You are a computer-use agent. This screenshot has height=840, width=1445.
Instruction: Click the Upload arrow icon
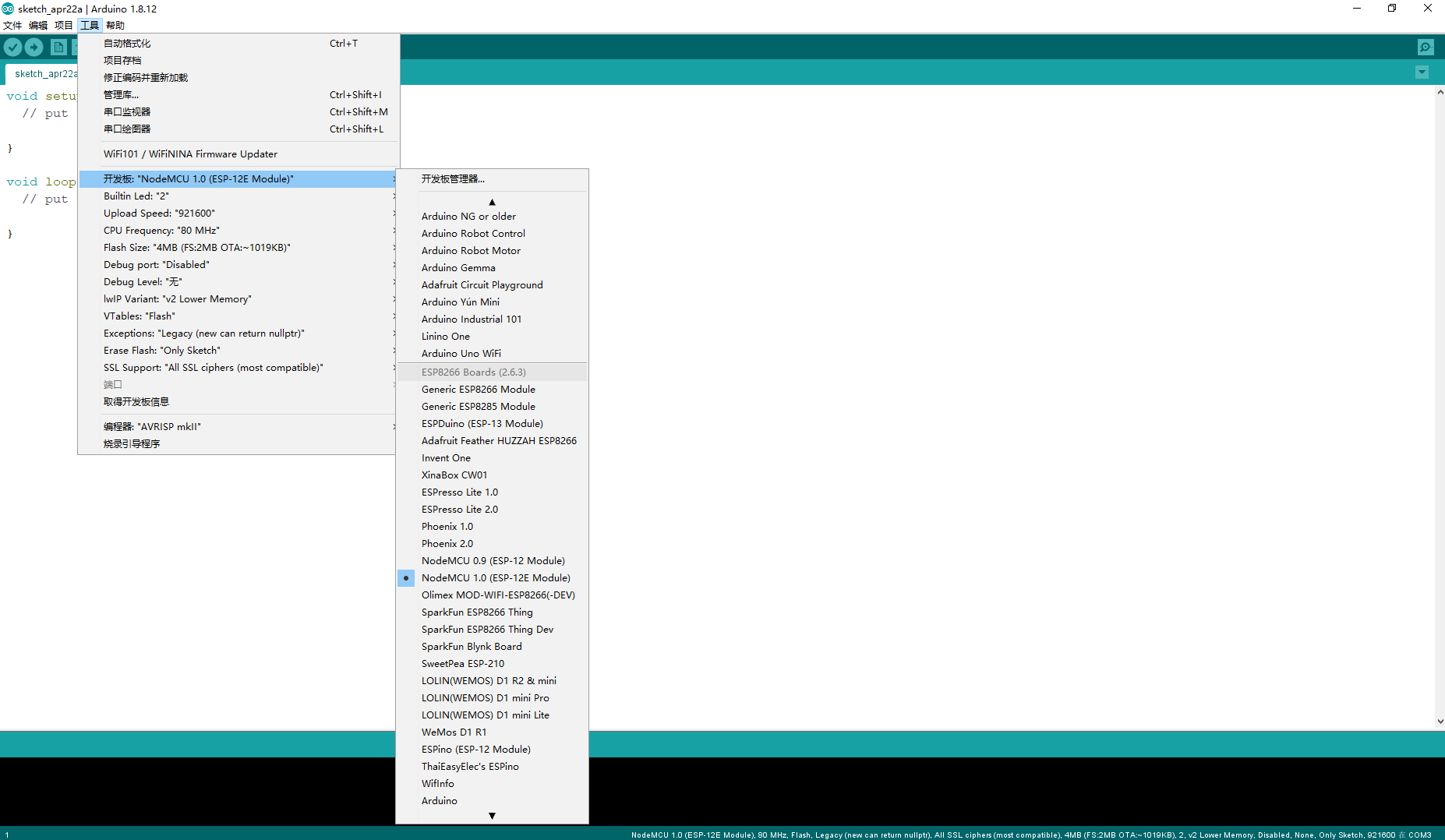coord(34,48)
